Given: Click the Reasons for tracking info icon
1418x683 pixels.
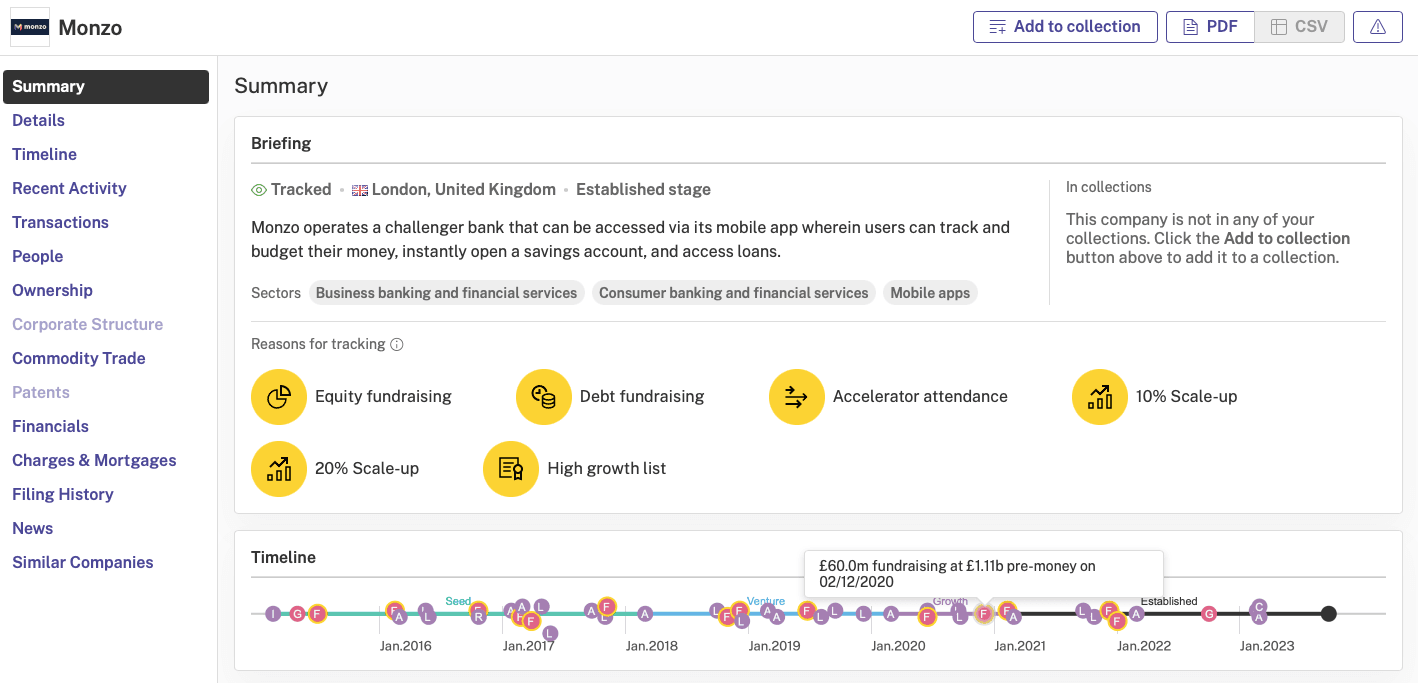Looking at the screenshot, I should coord(397,345).
